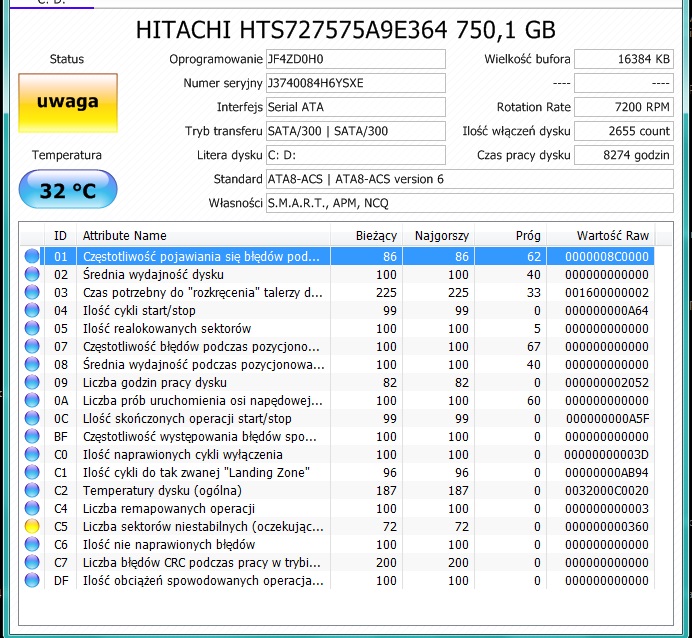Click the Interfejs field showing Serial ATA

click(356, 107)
